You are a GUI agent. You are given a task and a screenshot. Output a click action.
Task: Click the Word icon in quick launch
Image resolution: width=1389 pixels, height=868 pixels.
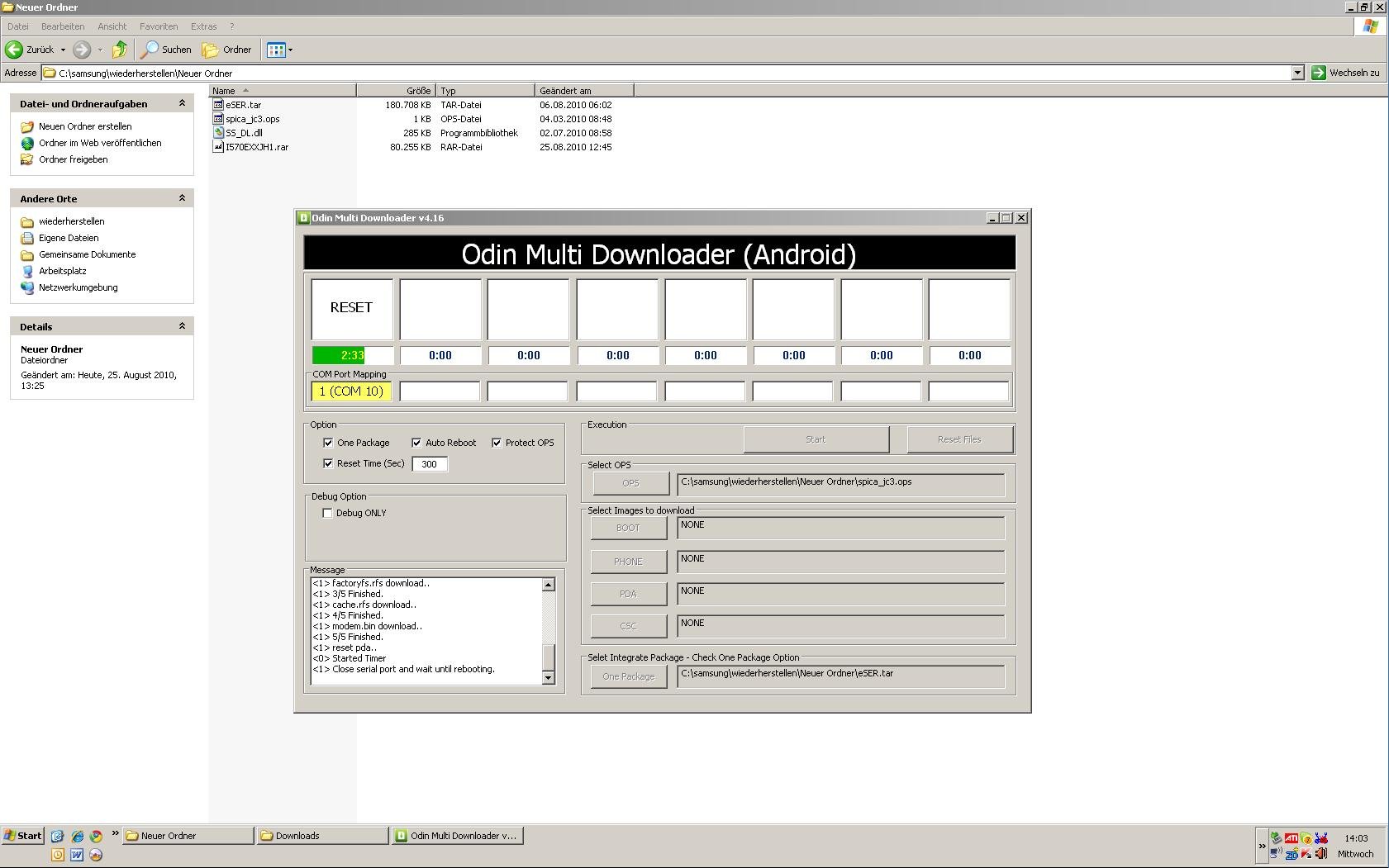tap(77, 855)
